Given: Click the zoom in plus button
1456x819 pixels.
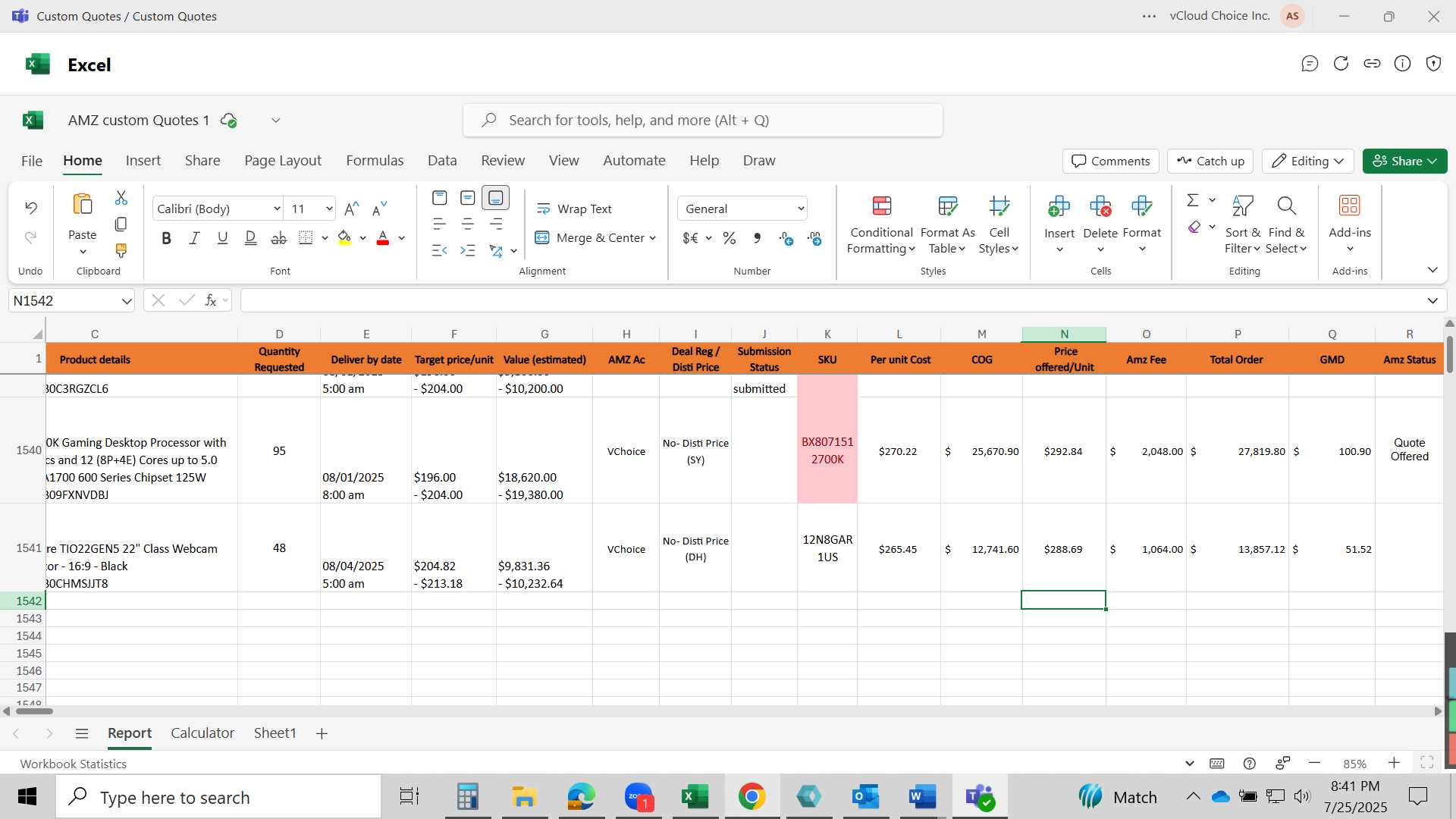Looking at the screenshot, I should pyautogui.click(x=1394, y=763).
